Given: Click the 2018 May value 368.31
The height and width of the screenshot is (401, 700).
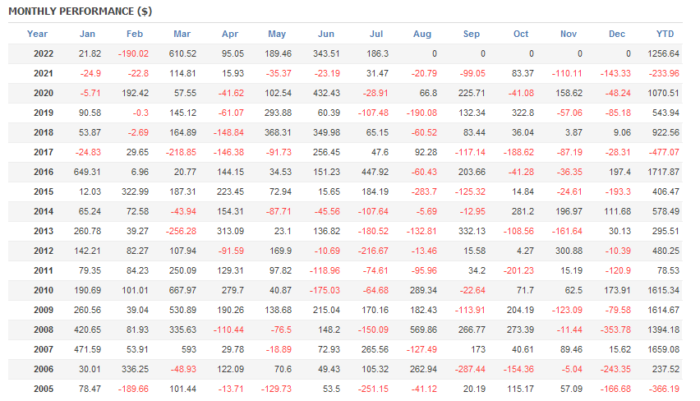Looking at the screenshot, I should click(x=278, y=133).
